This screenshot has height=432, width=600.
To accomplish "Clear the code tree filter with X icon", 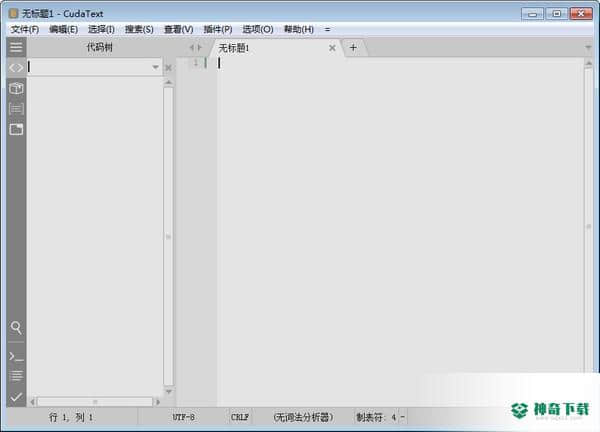I will pos(168,68).
